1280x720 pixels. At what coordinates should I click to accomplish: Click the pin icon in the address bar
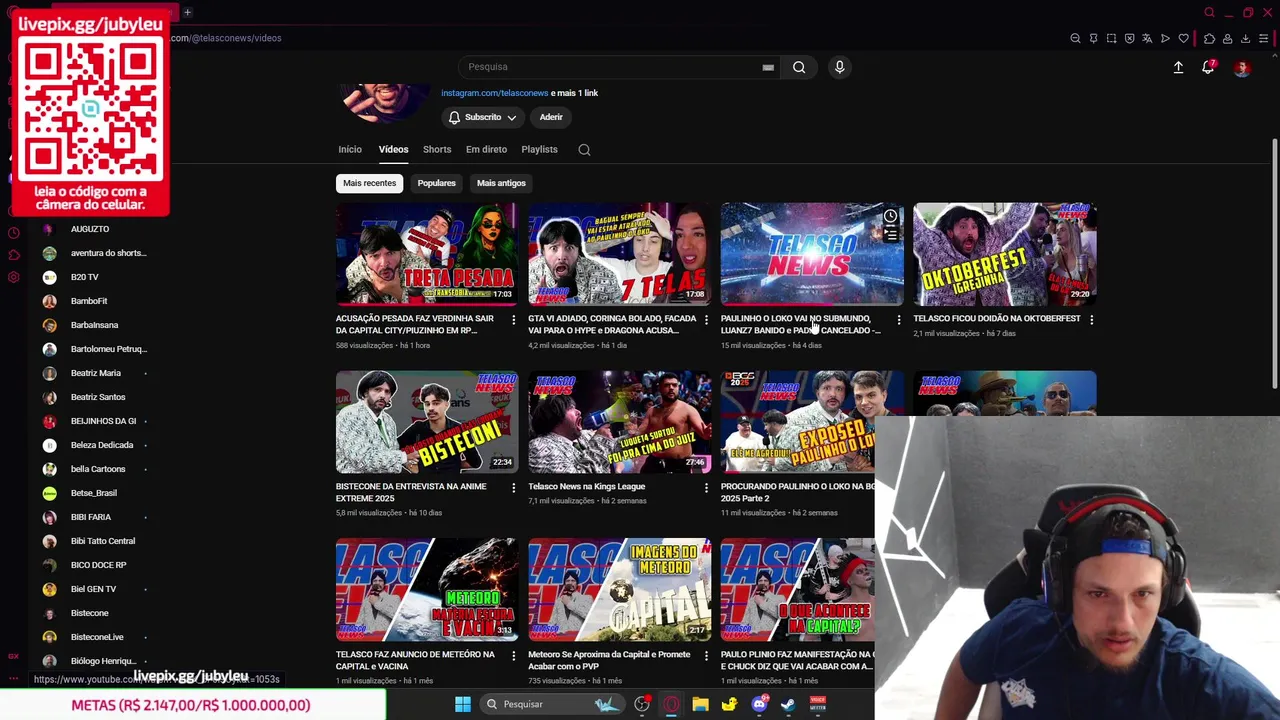(x=1093, y=39)
